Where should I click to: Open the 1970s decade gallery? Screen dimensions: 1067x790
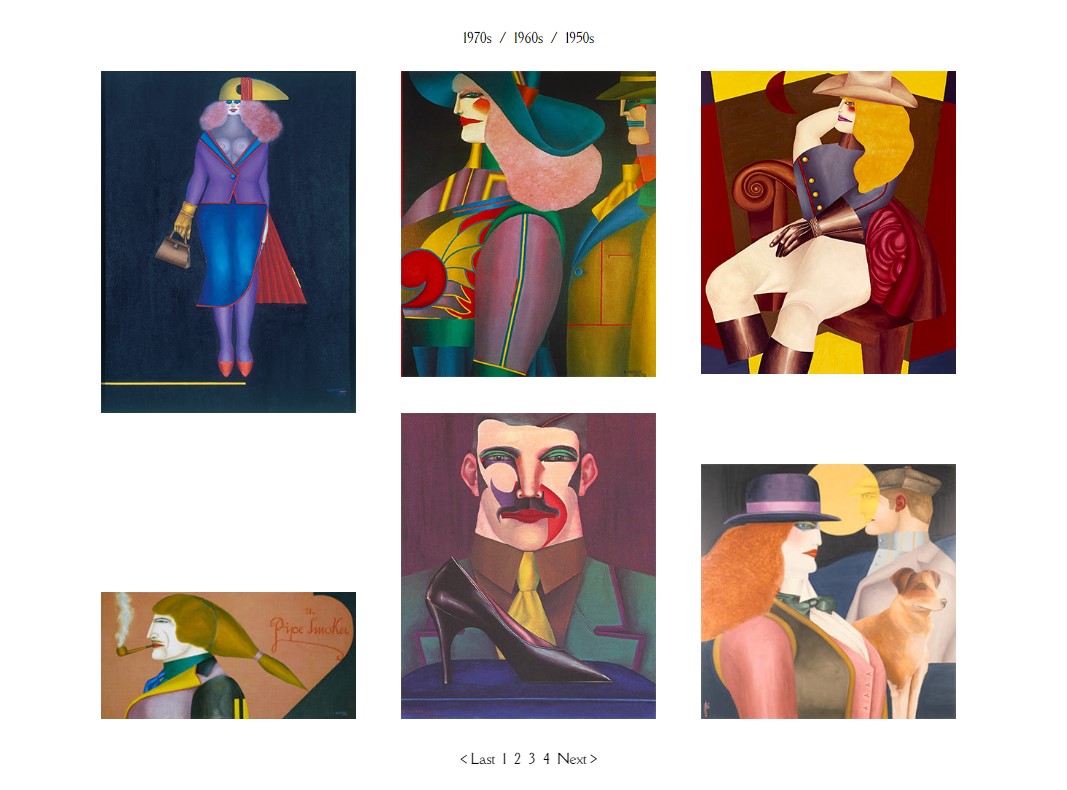click(477, 38)
